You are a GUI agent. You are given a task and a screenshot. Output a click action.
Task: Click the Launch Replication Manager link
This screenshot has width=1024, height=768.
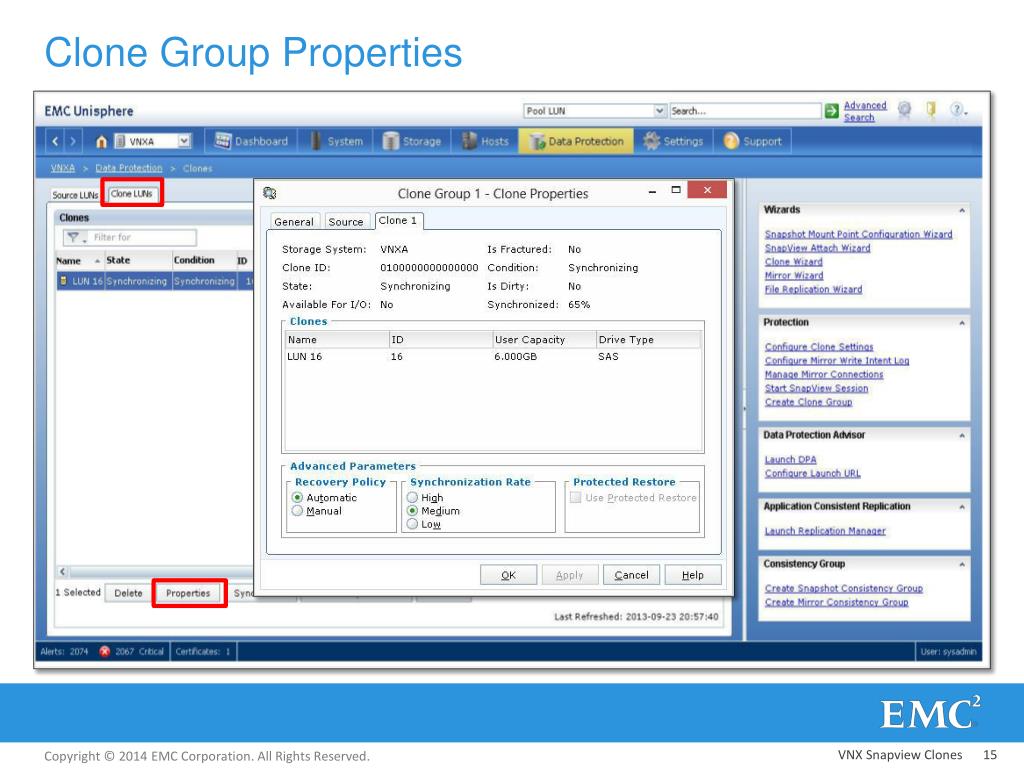click(825, 530)
